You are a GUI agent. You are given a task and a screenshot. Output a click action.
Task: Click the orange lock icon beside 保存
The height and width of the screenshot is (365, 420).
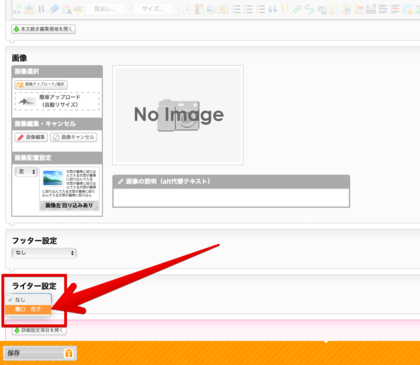pyautogui.click(x=69, y=353)
